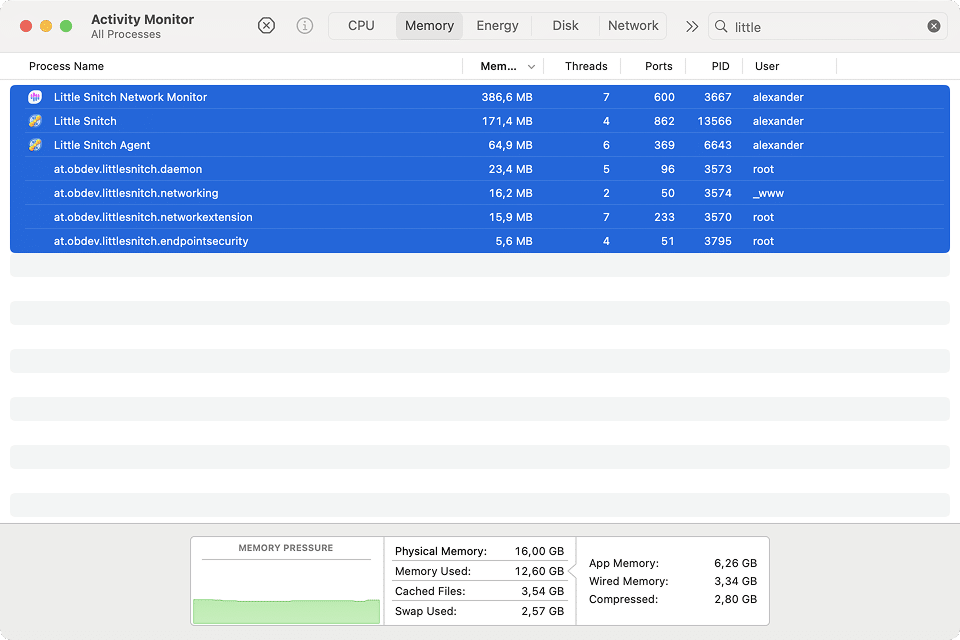Clear the search with the circled X icon
This screenshot has height=640, width=960.
coord(933,25)
